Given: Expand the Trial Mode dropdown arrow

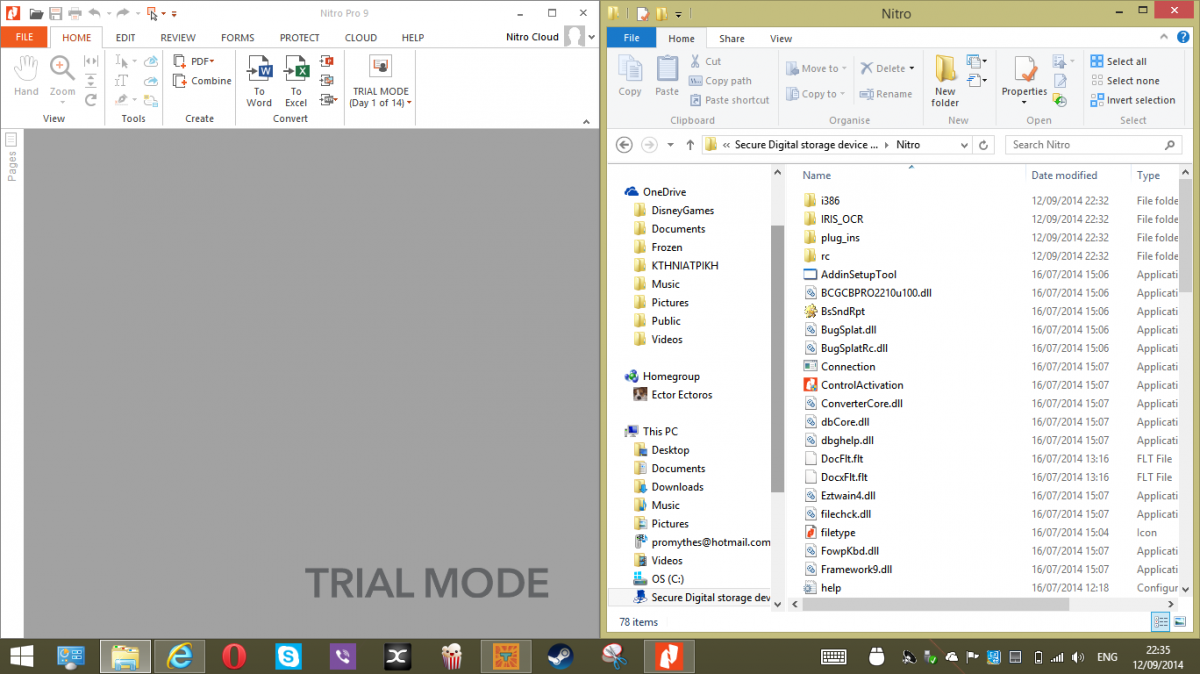Looking at the screenshot, I should tap(409, 104).
